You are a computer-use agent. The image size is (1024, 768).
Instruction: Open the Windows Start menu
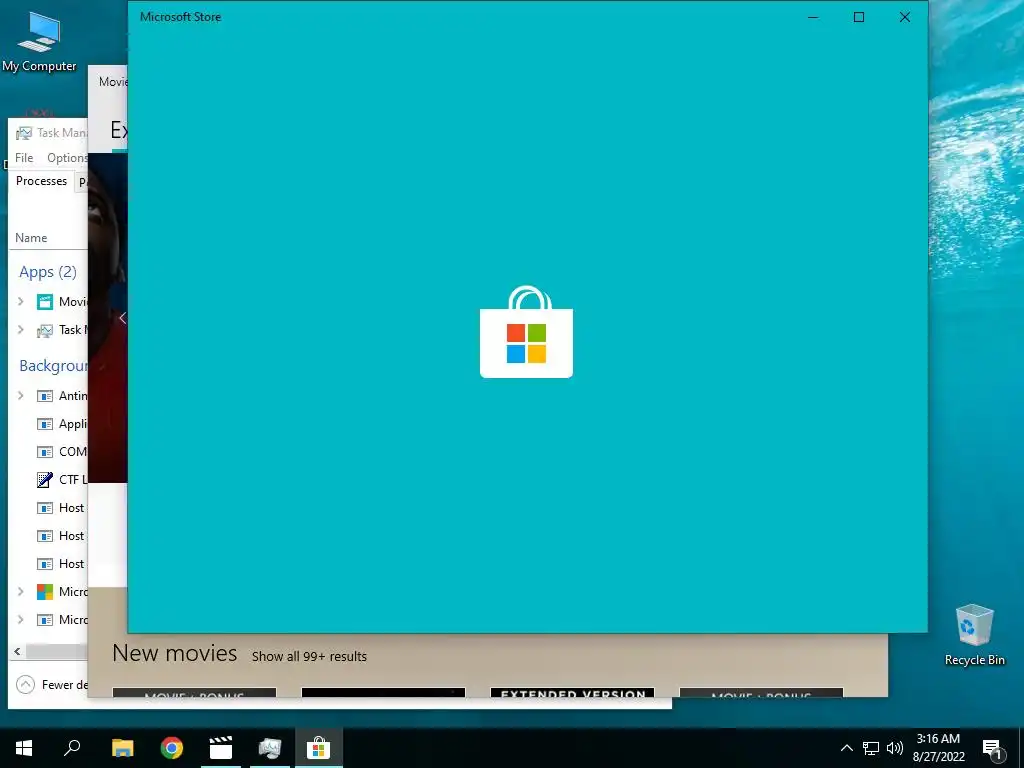(24, 748)
